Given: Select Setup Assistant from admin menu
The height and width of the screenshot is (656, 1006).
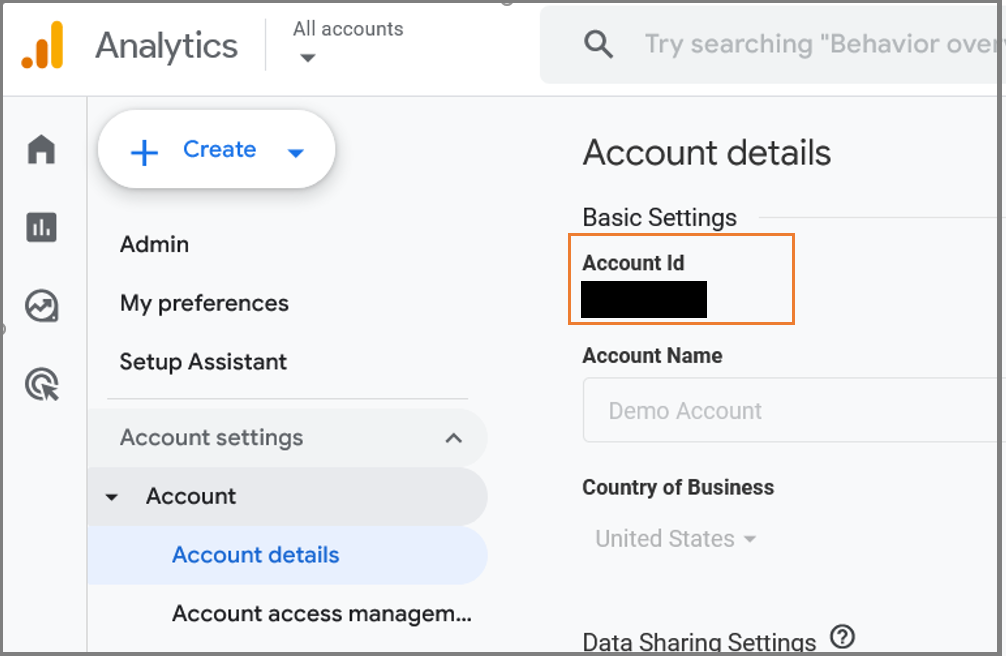Looking at the screenshot, I should [202, 362].
